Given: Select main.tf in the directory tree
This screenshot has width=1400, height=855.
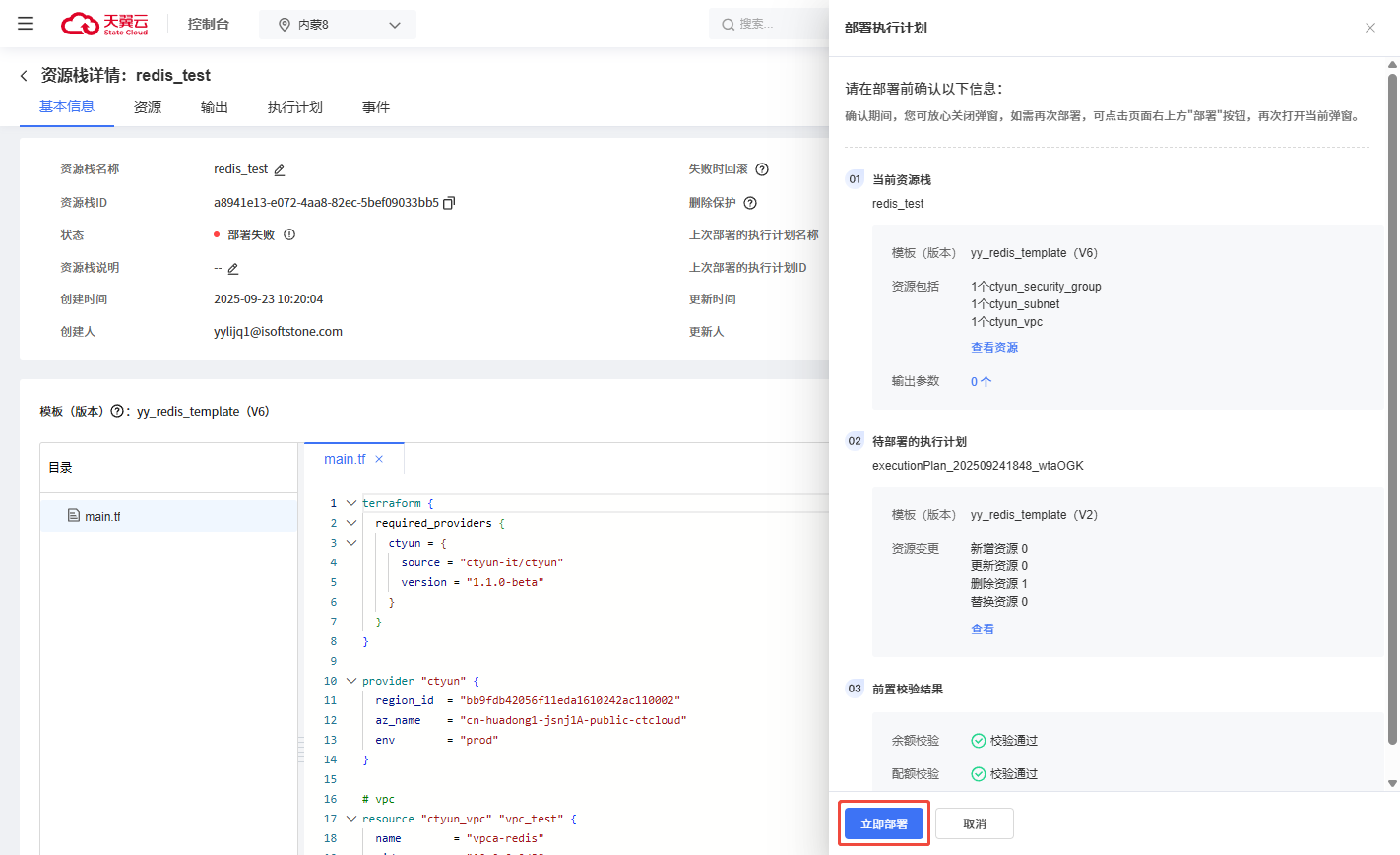Looking at the screenshot, I should click(102, 516).
